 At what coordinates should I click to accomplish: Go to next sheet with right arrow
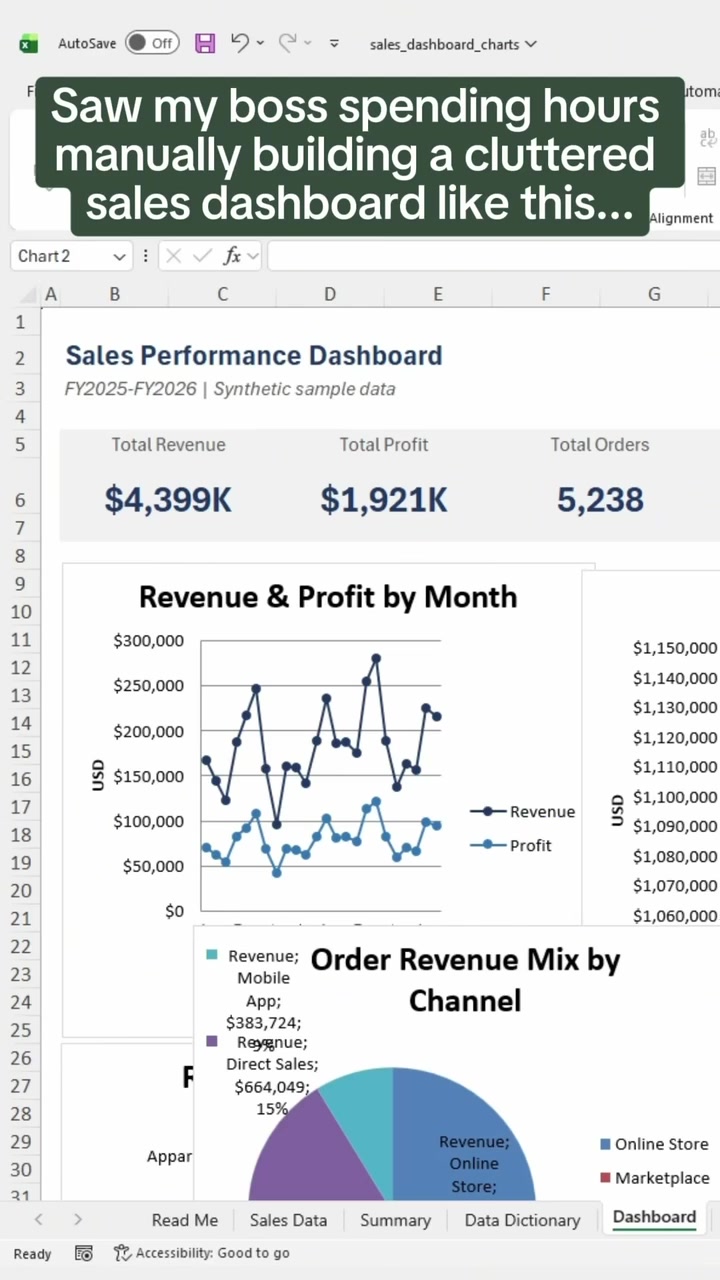(78, 1219)
